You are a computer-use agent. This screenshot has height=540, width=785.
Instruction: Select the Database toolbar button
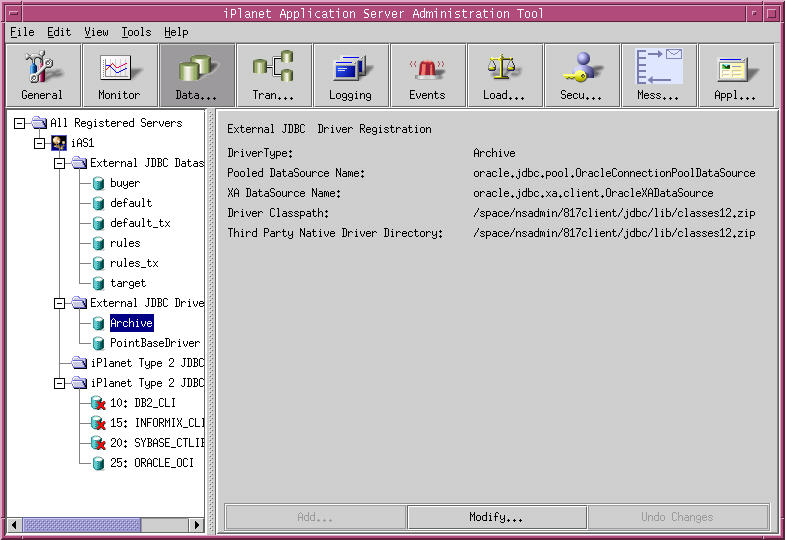point(197,75)
